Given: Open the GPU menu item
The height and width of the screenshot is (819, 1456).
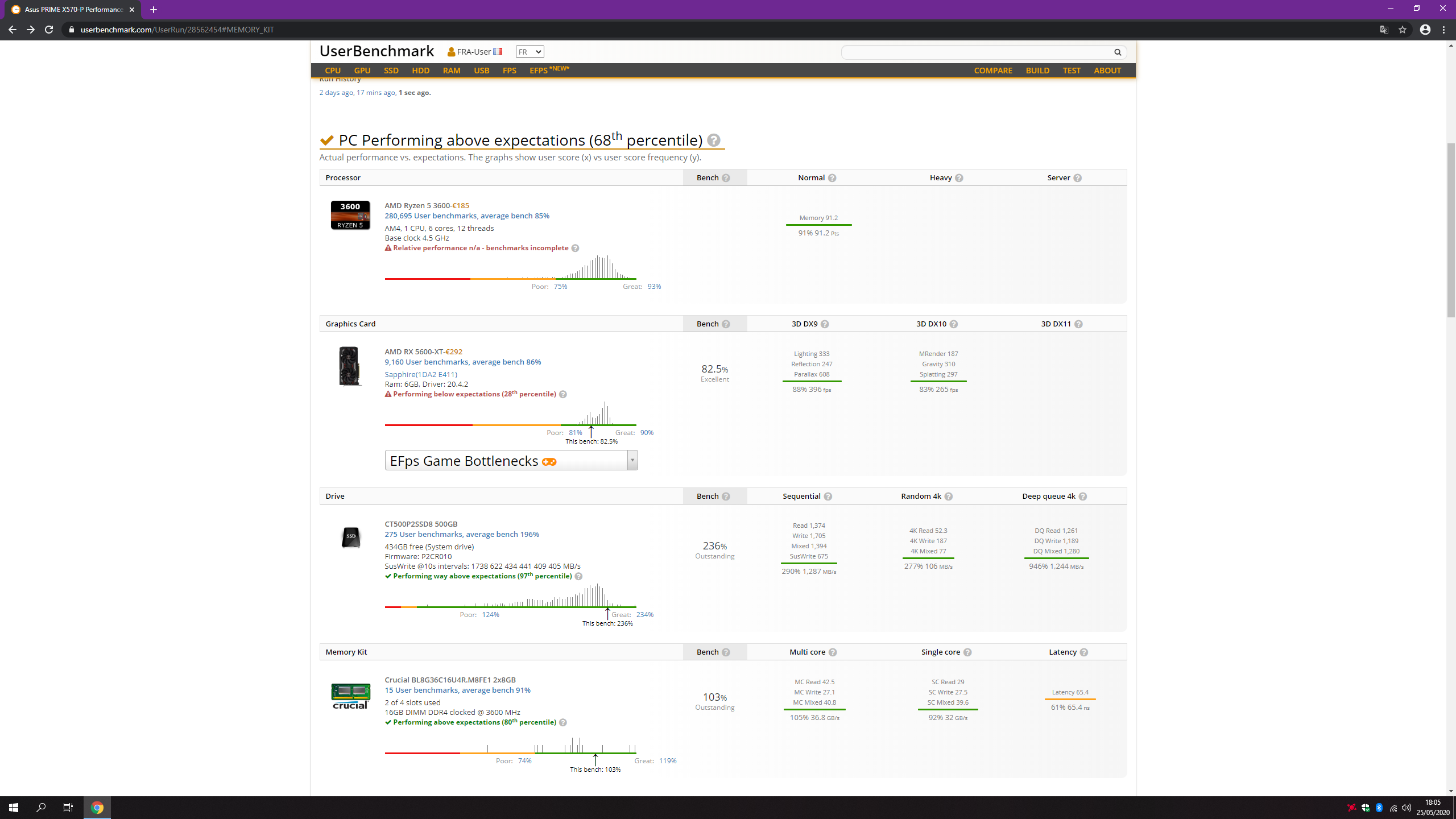Looking at the screenshot, I should click(x=362, y=71).
